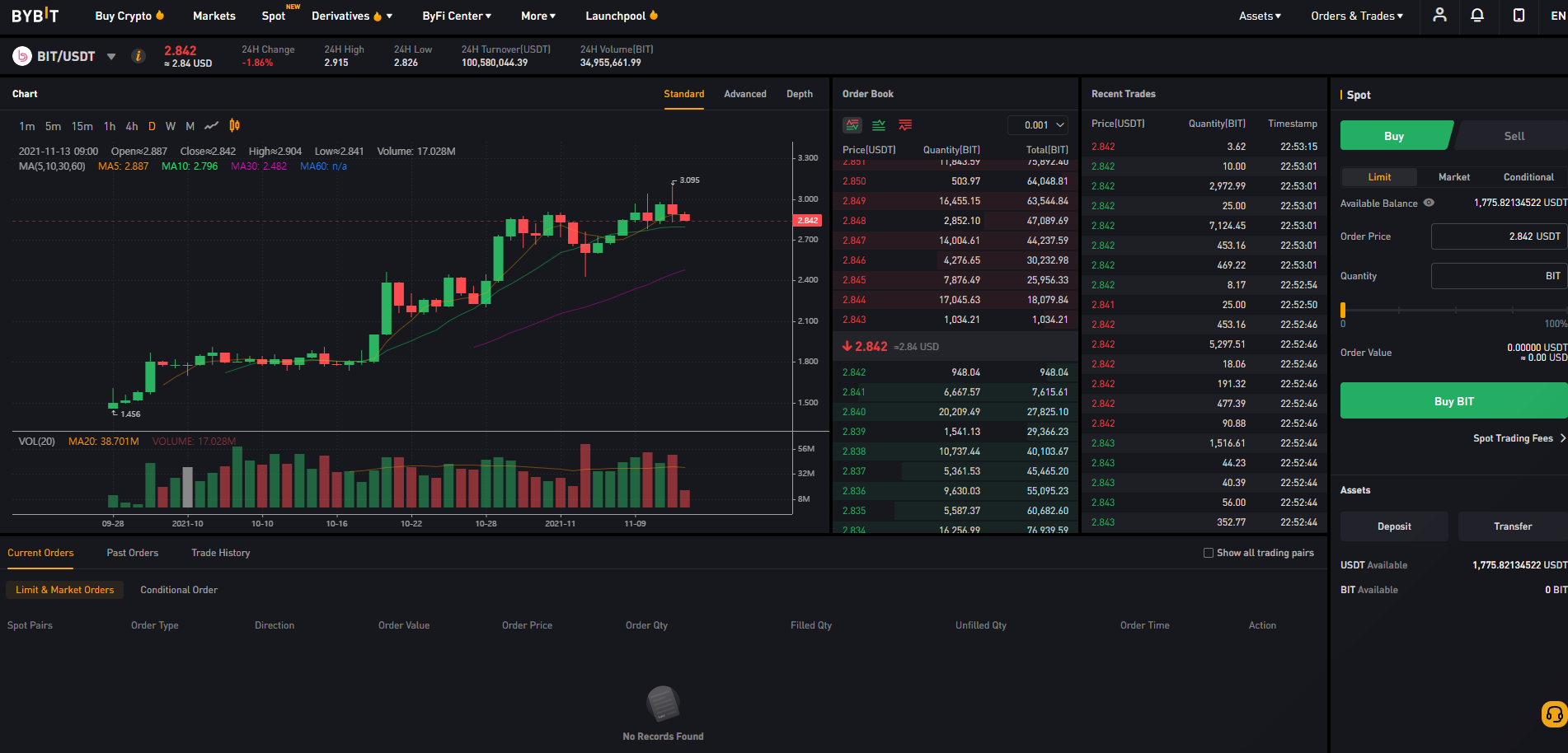Image resolution: width=1568 pixels, height=753 pixels.
Task: Go to the Markets page
Action: [x=214, y=16]
